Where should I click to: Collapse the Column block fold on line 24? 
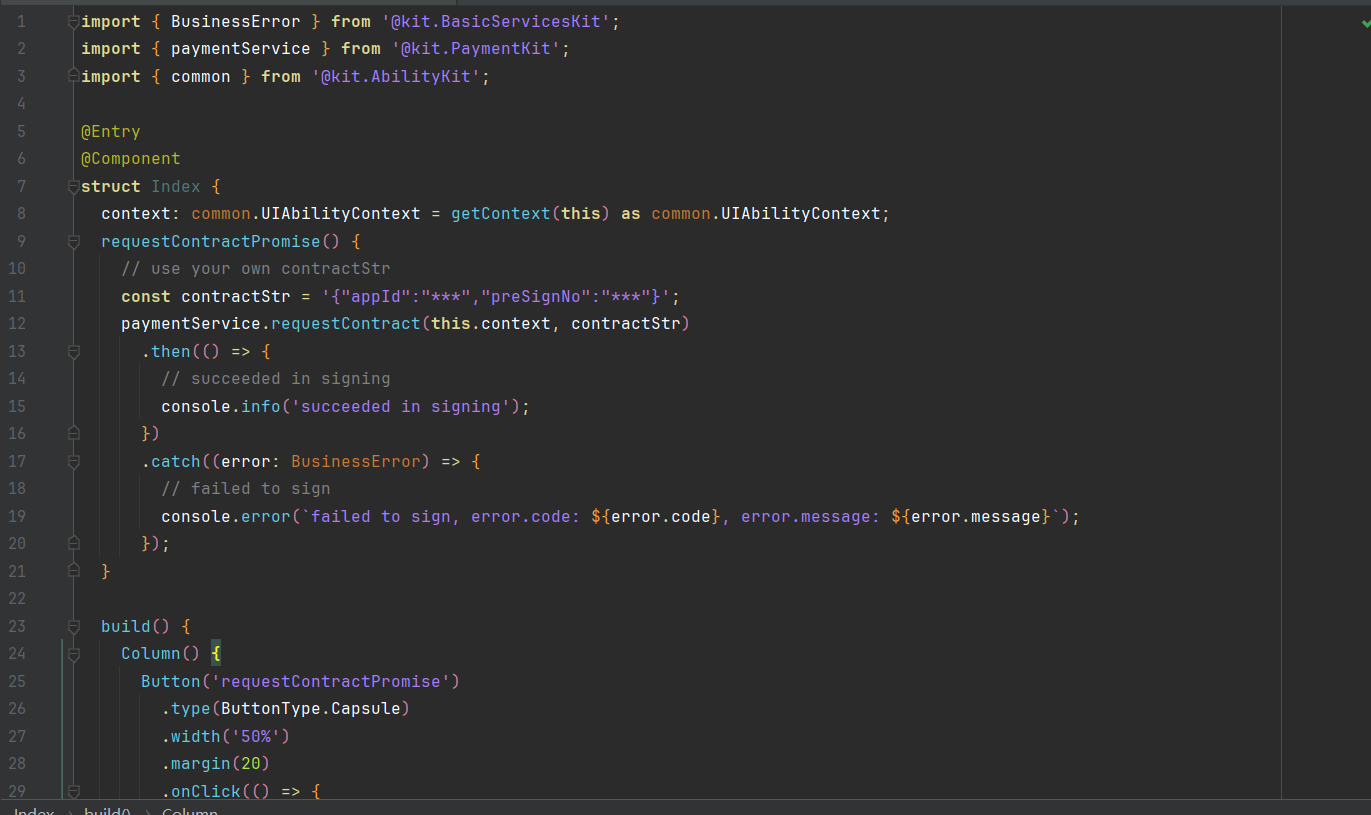pyautogui.click(x=73, y=654)
